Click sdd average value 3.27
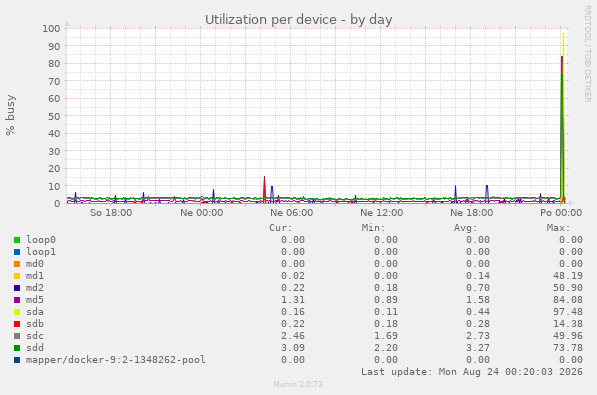The height and width of the screenshot is (395, 597). tap(478, 348)
